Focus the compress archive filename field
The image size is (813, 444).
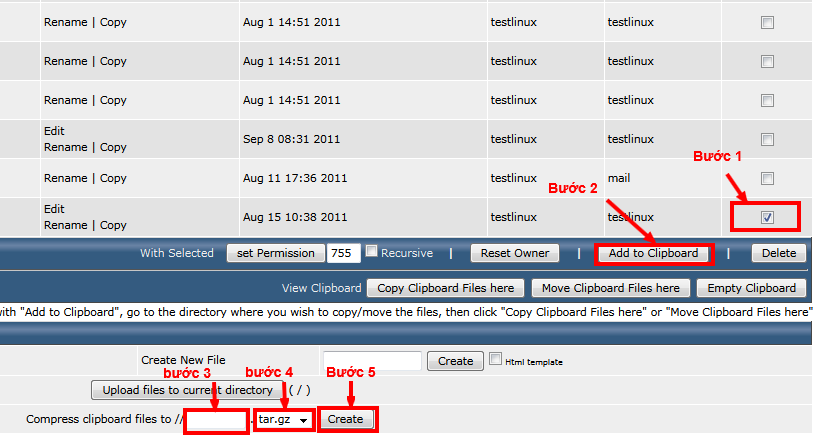click(216, 420)
